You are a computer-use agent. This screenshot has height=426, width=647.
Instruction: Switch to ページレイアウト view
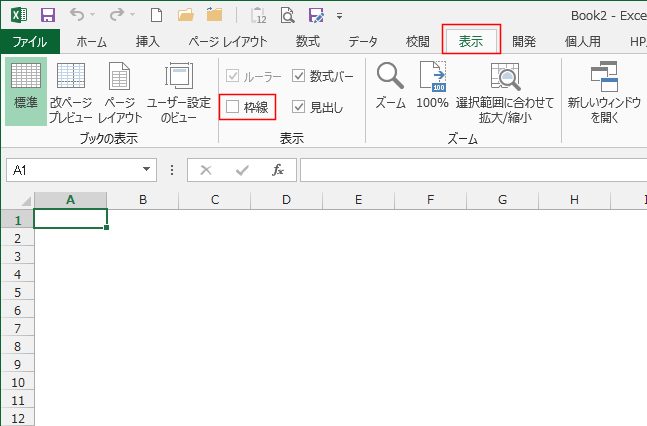coord(120,93)
